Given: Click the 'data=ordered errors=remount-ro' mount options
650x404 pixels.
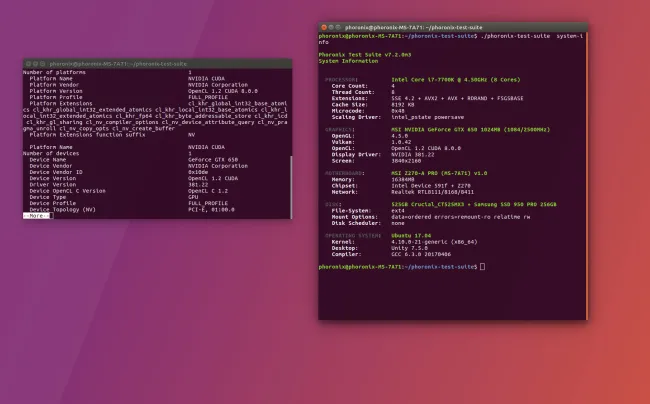Looking at the screenshot, I should pyautogui.click(x=461, y=217).
